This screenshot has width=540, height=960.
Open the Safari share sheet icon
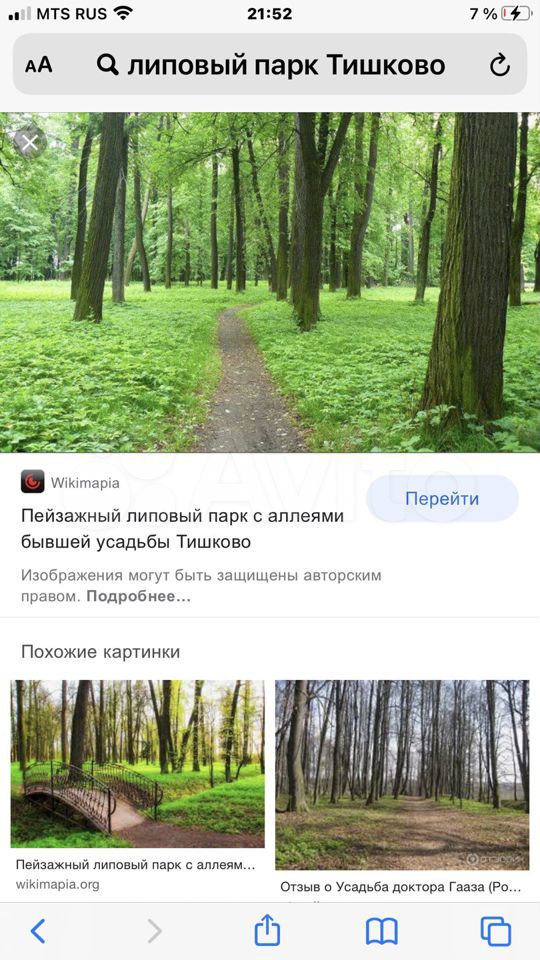pos(268,930)
